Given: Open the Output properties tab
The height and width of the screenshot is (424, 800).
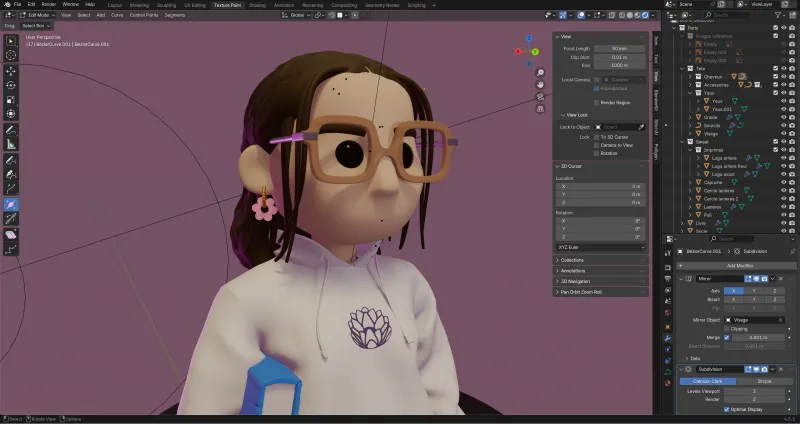Looking at the screenshot, I should (668, 279).
